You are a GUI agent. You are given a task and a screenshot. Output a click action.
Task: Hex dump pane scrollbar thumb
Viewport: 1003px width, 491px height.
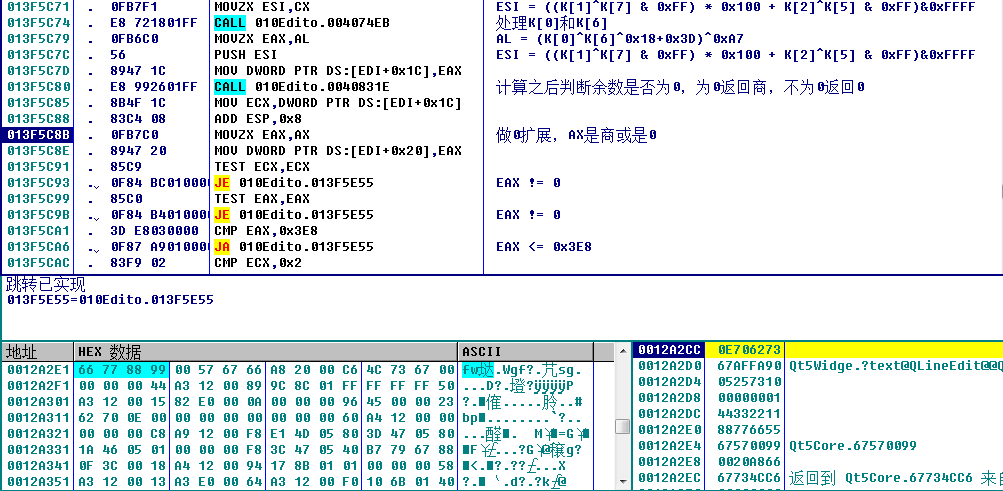click(x=620, y=426)
